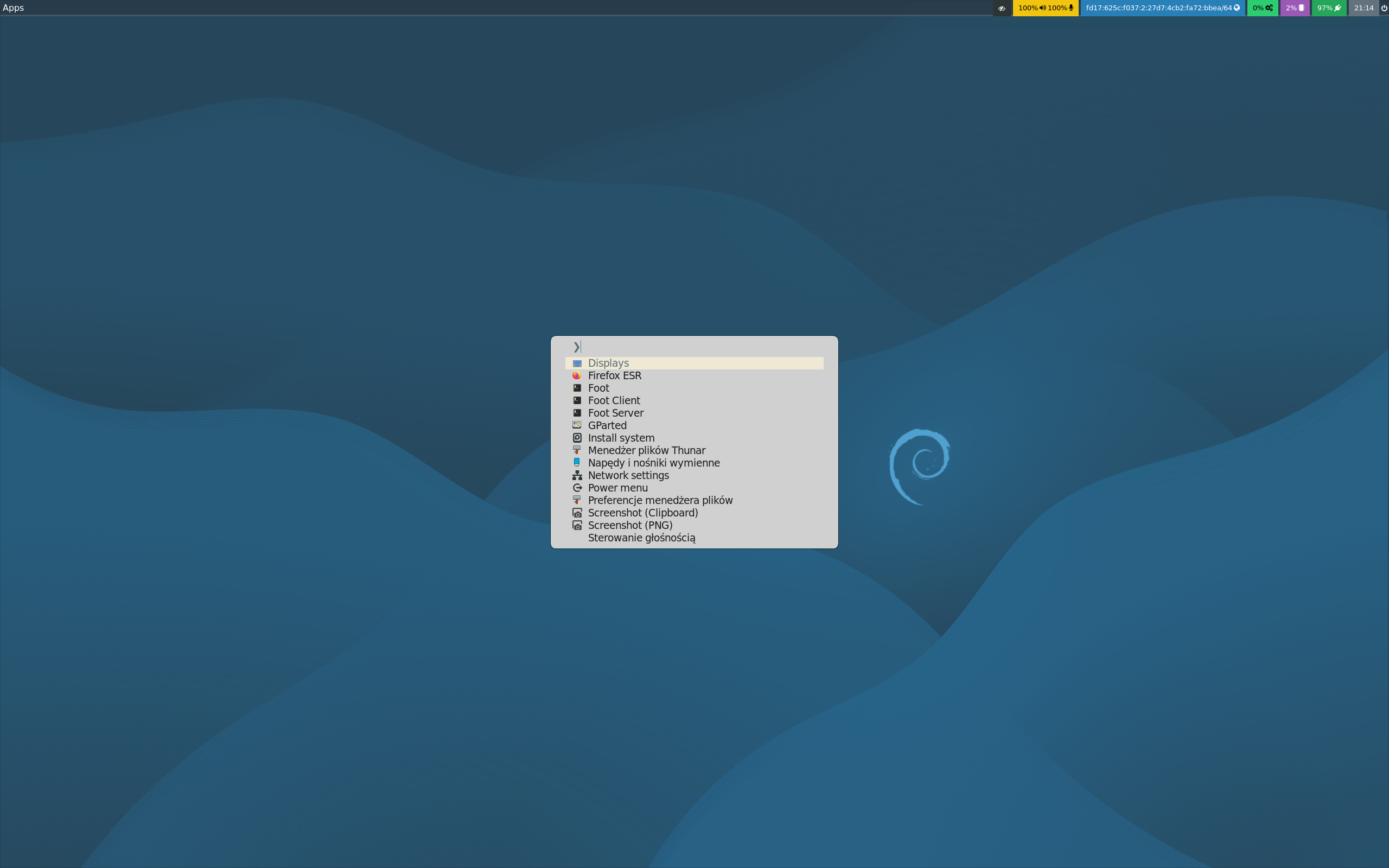Open the Sterowanie głośnością entry
1389x868 pixels.
point(694,538)
